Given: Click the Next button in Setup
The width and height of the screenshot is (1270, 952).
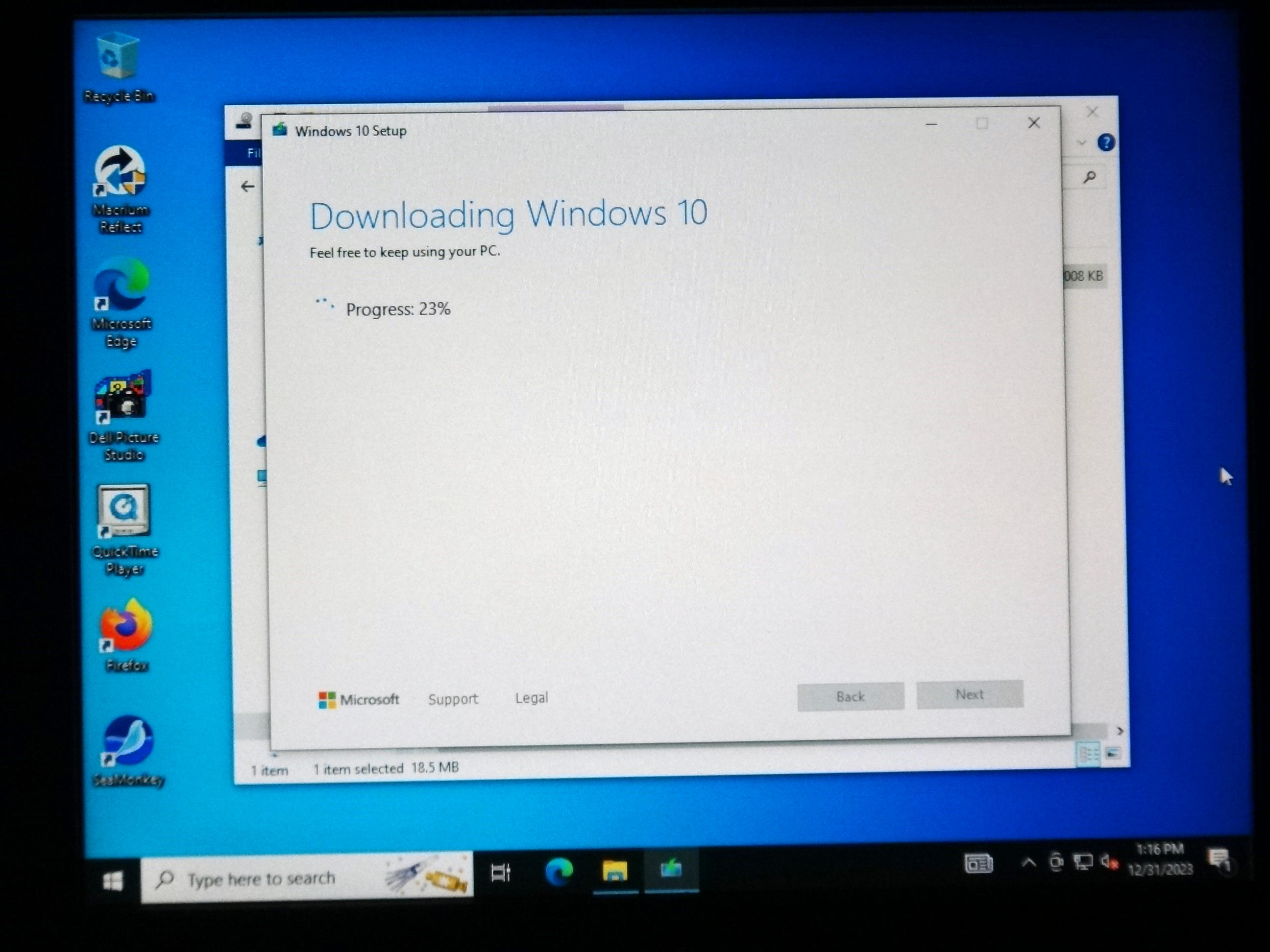Looking at the screenshot, I should 970,694.
